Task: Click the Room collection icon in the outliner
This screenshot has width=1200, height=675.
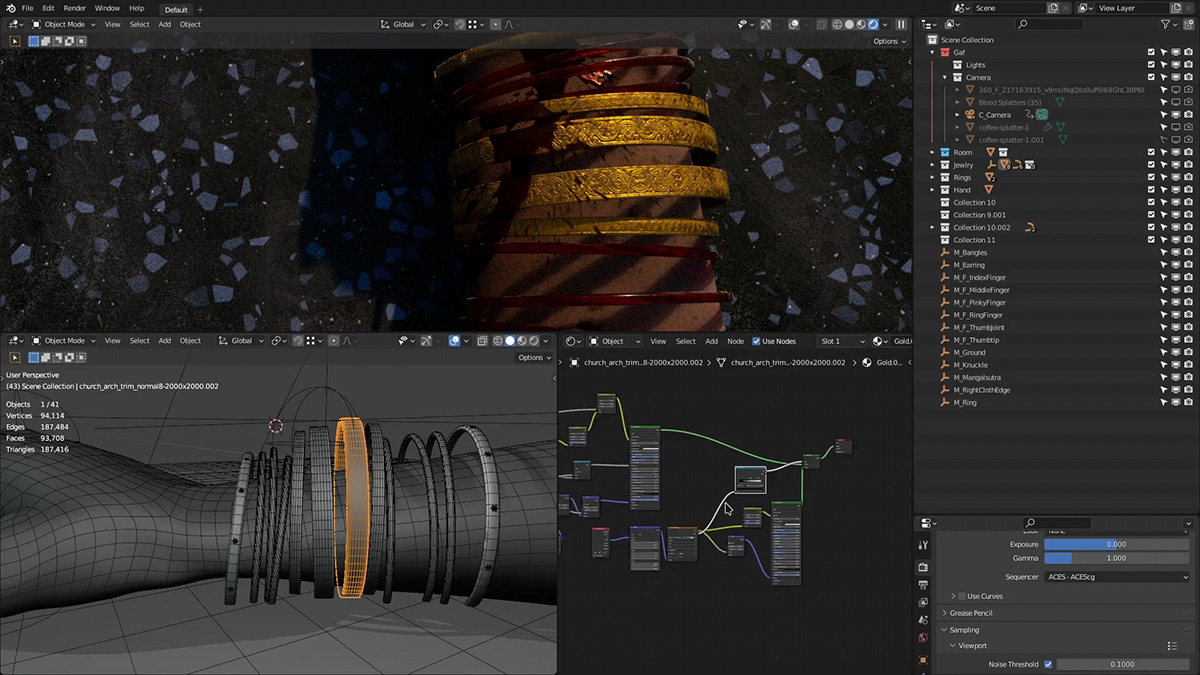Action: [x=945, y=152]
